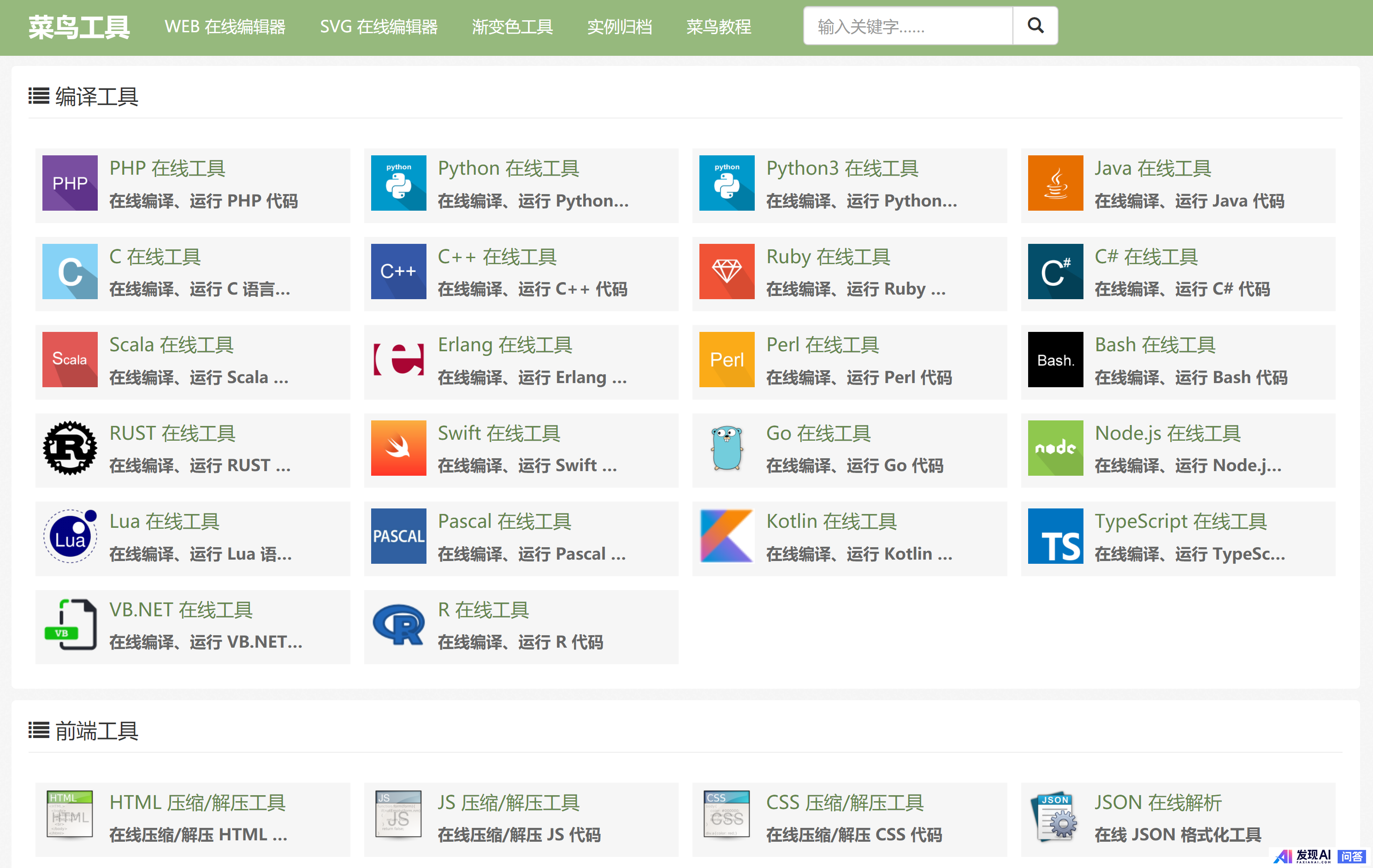The image size is (1373, 868).
Task: Click 在线编译、运行 Bash 代码 description
Action: tap(1190, 377)
